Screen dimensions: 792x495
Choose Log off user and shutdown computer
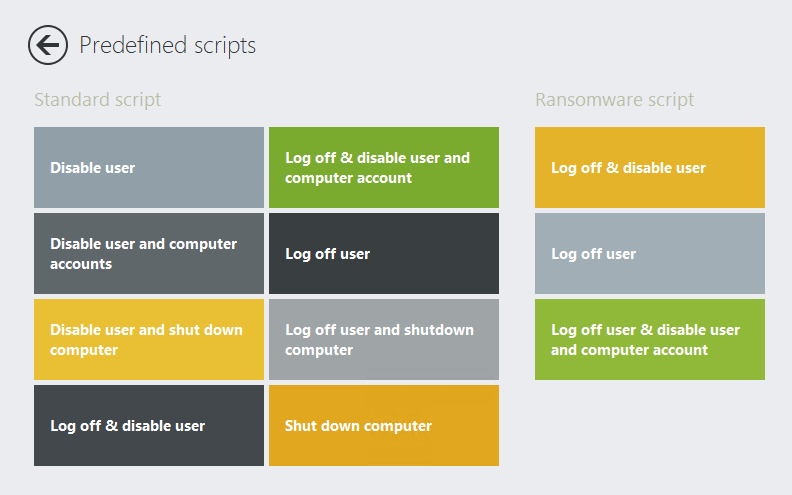click(384, 340)
